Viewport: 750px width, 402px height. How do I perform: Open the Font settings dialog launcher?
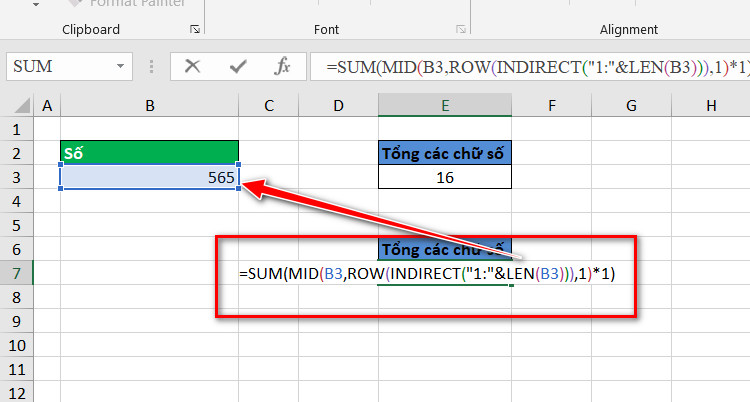[461, 30]
